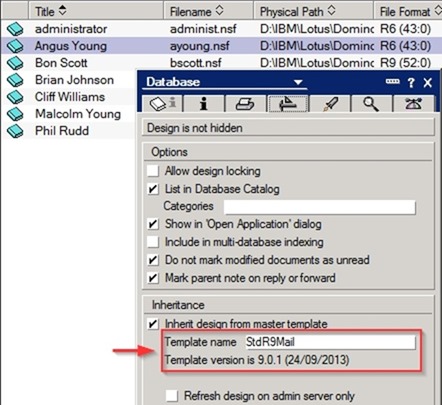Click the Angus Young database book icon
The image size is (442, 405).
coord(15,46)
